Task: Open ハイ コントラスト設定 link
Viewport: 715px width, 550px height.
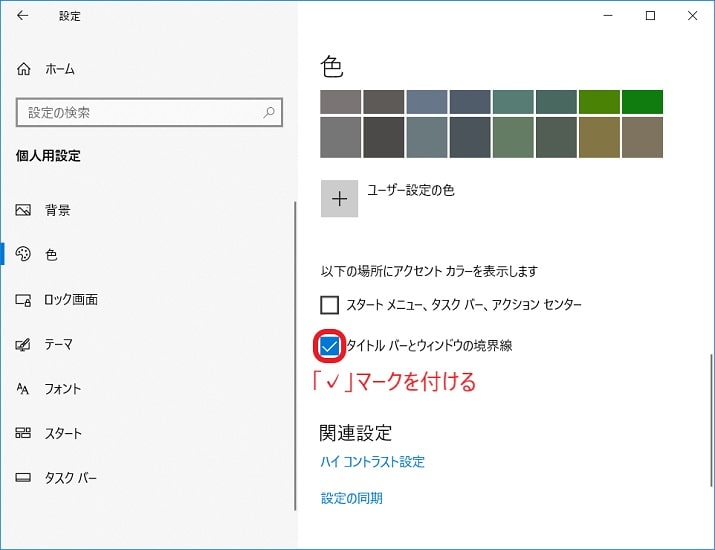Action: [373, 462]
